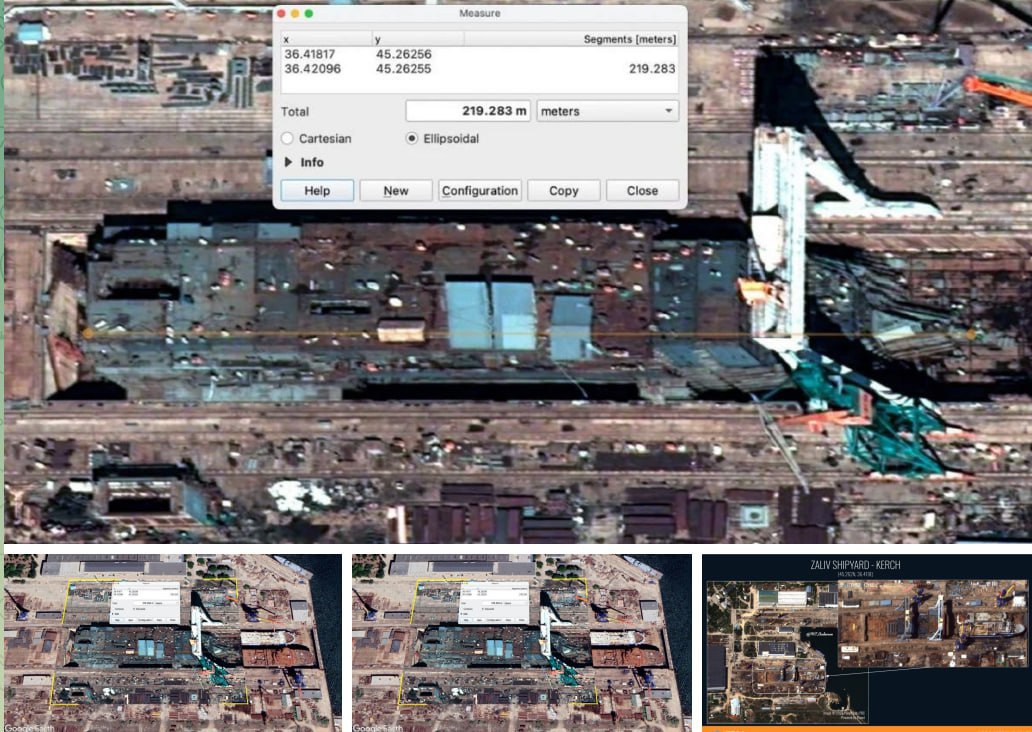Open measurement Configuration settings
1032x732 pixels.
coord(480,191)
